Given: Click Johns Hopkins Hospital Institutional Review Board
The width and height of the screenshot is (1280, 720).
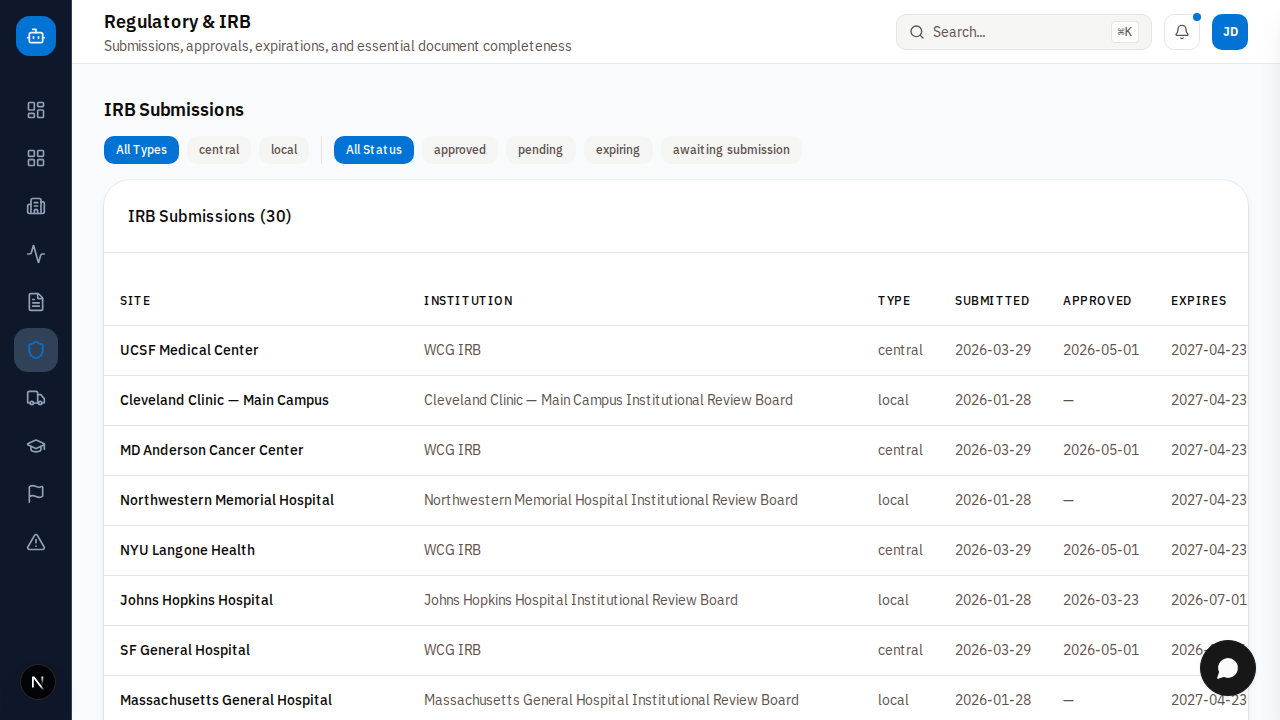Looking at the screenshot, I should [x=581, y=600].
